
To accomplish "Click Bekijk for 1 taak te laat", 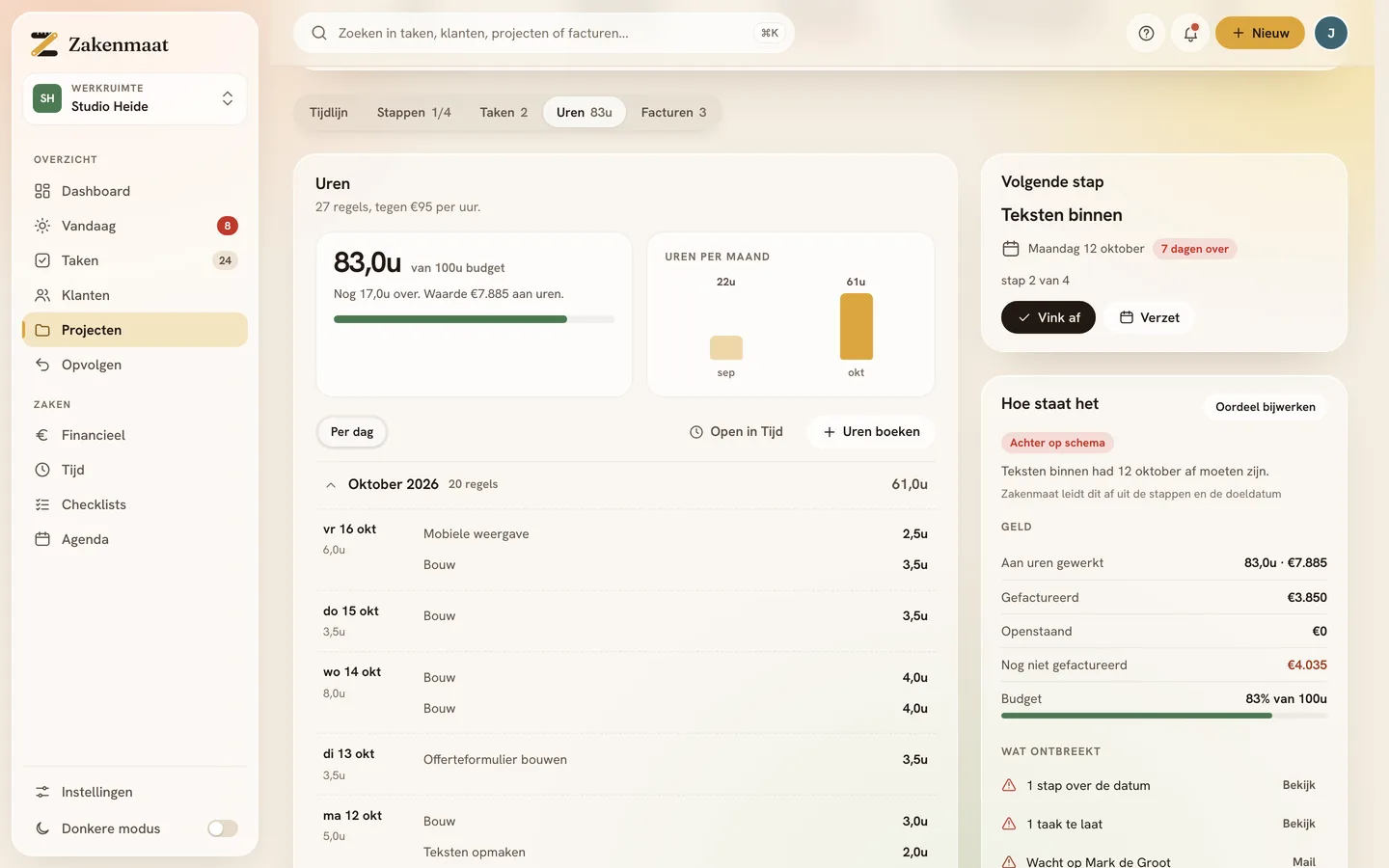I will point(1298,824).
